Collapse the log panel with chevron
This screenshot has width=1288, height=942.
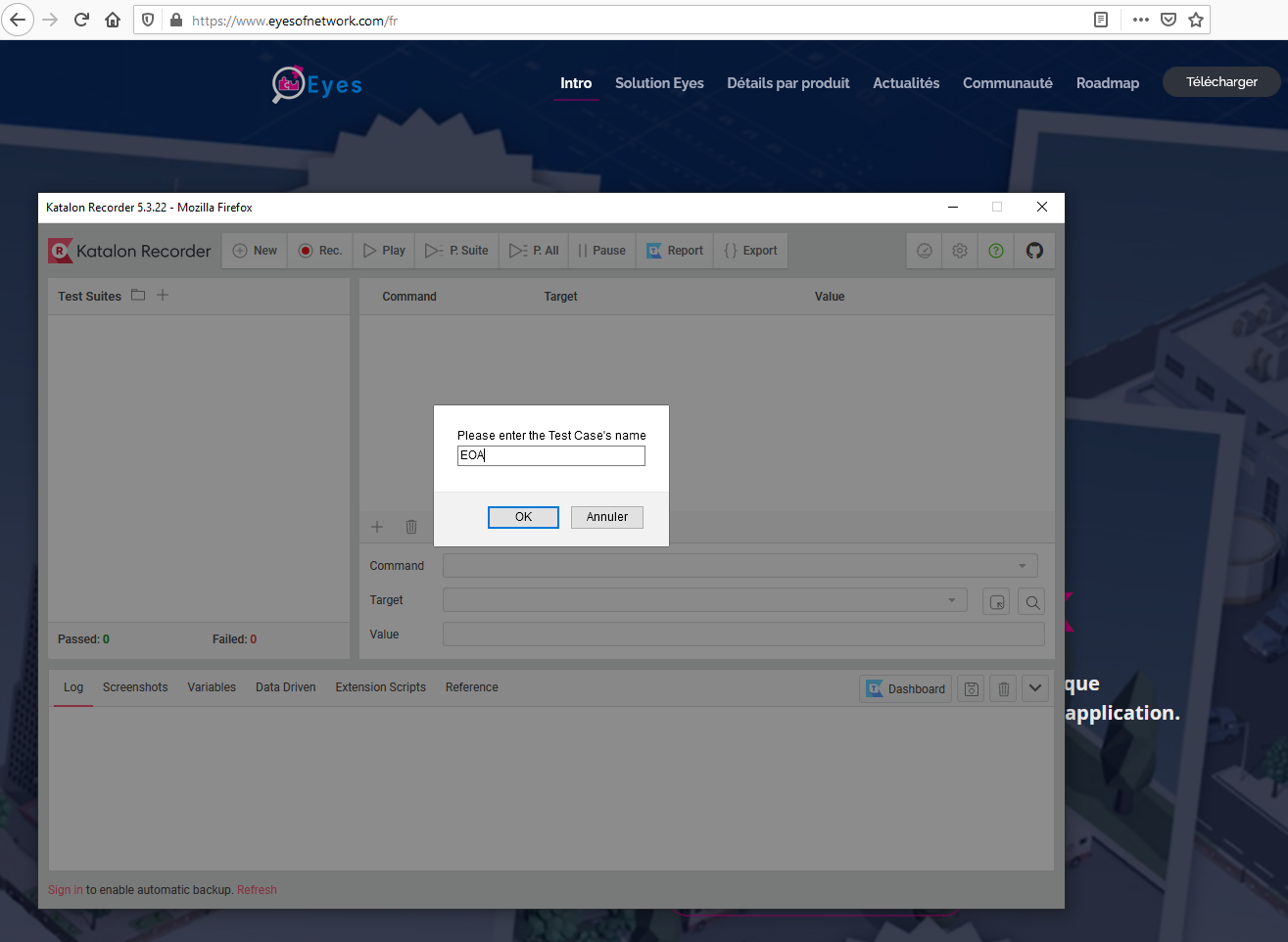tap(1035, 688)
